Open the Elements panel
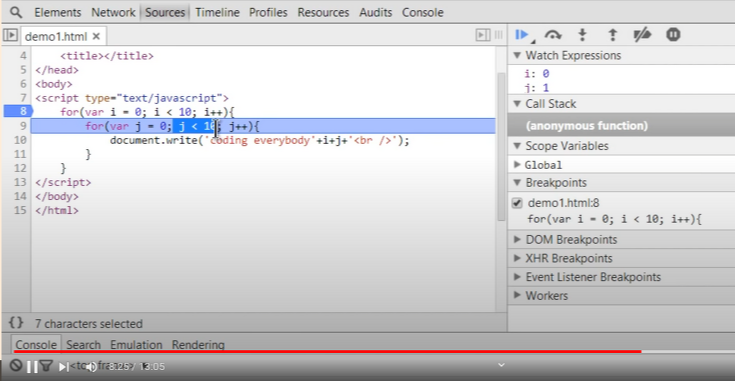 pos(58,12)
